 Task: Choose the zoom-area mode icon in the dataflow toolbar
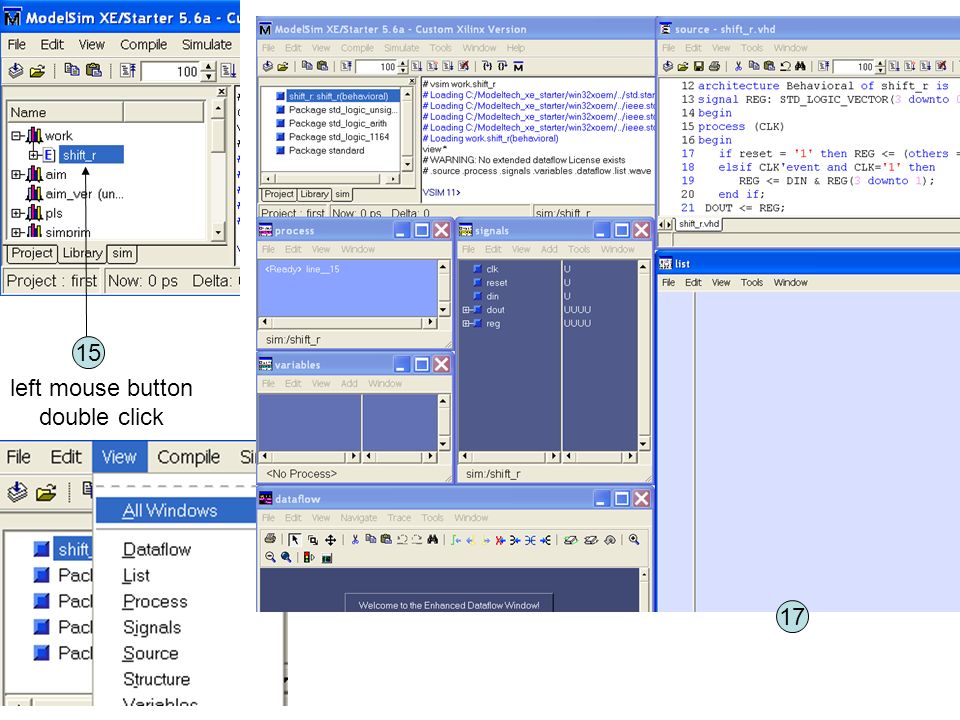[x=313, y=539]
